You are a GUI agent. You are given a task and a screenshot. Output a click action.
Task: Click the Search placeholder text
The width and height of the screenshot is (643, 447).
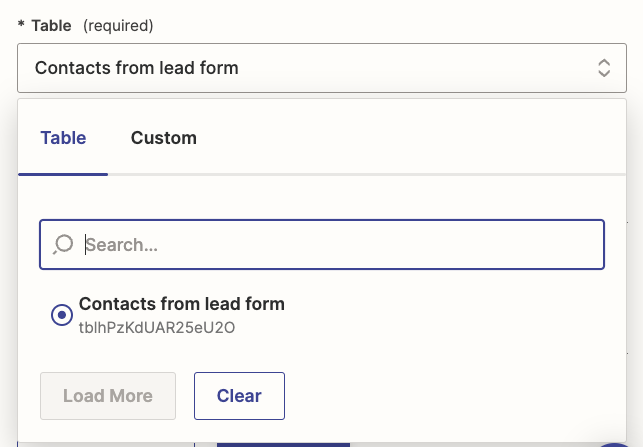tap(121, 245)
